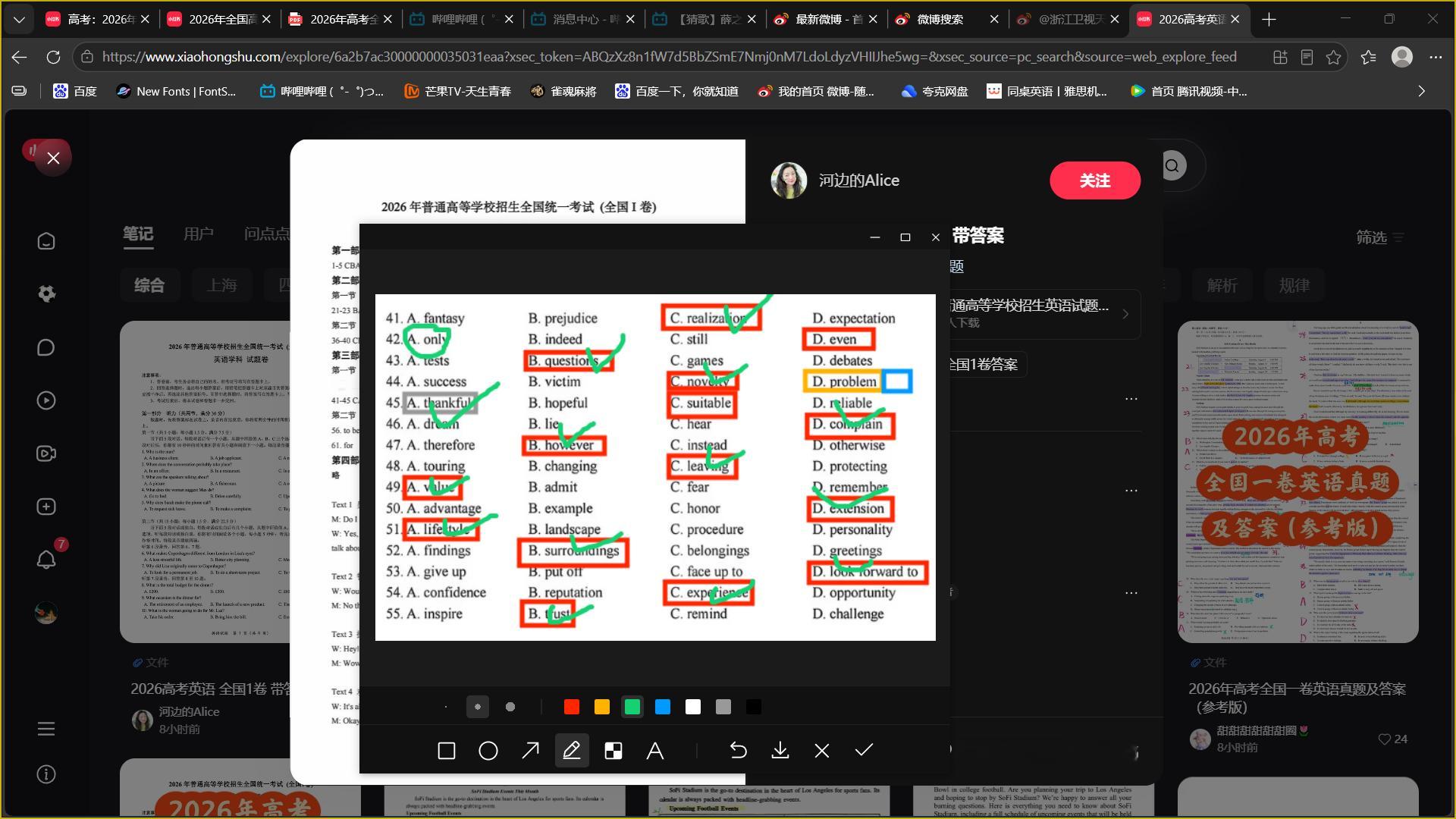The height and width of the screenshot is (819, 1456).
Task: Cancel the screenshot annotation
Action: click(822, 751)
